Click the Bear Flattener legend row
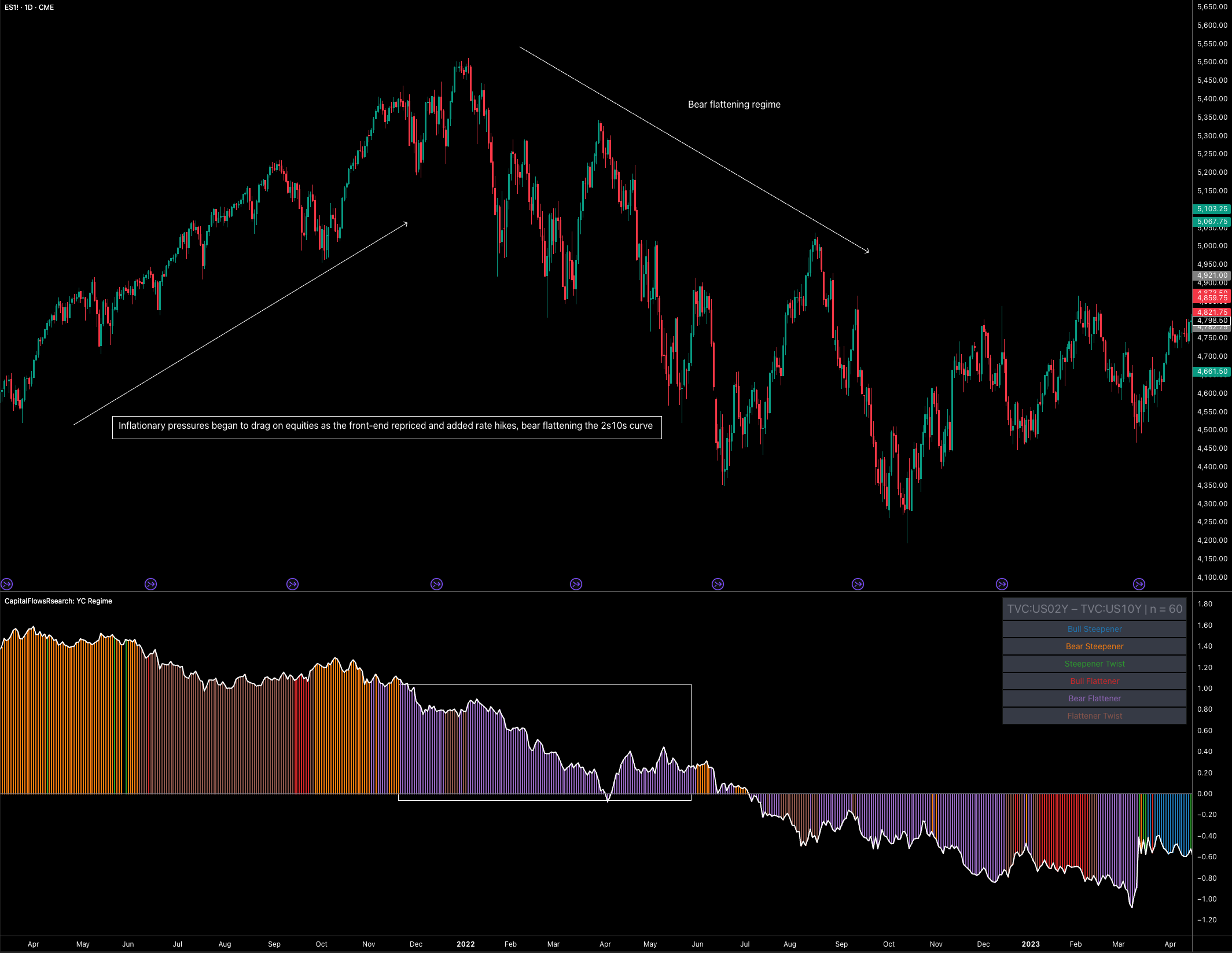Viewport: 1232px width, 953px height. click(1094, 698)
